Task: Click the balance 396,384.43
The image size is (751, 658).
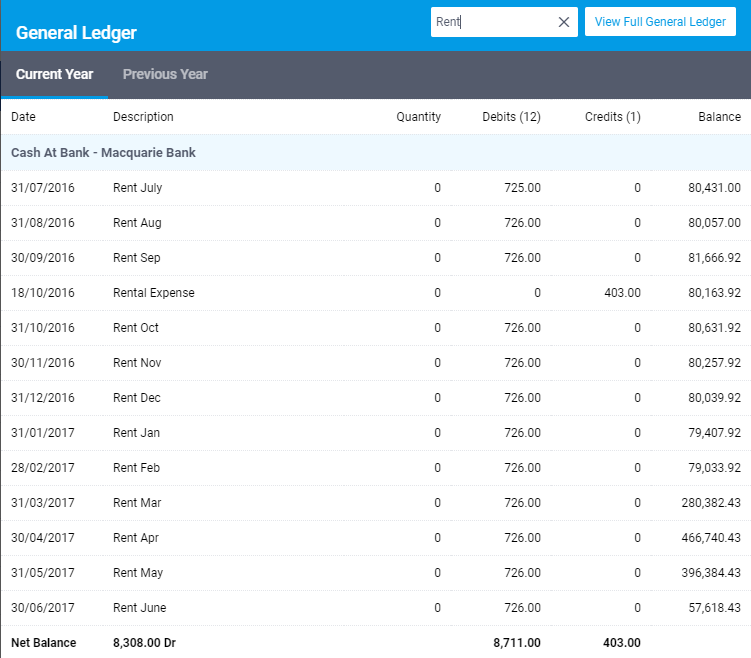Action: click(711, 573)
